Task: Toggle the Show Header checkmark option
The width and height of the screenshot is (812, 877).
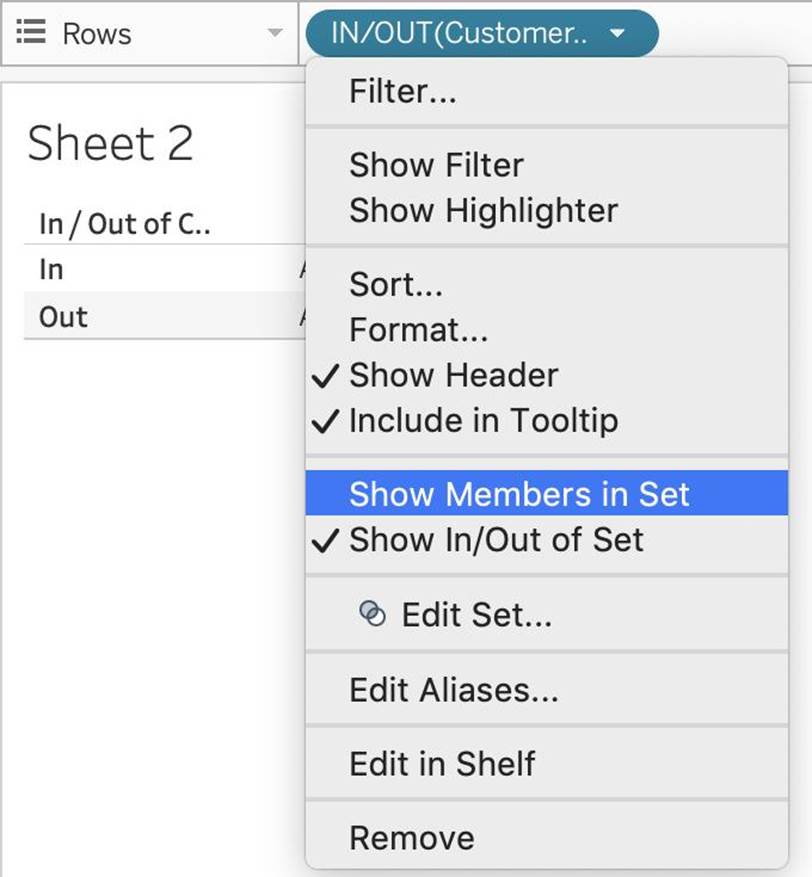Action: tap(453, 375)
